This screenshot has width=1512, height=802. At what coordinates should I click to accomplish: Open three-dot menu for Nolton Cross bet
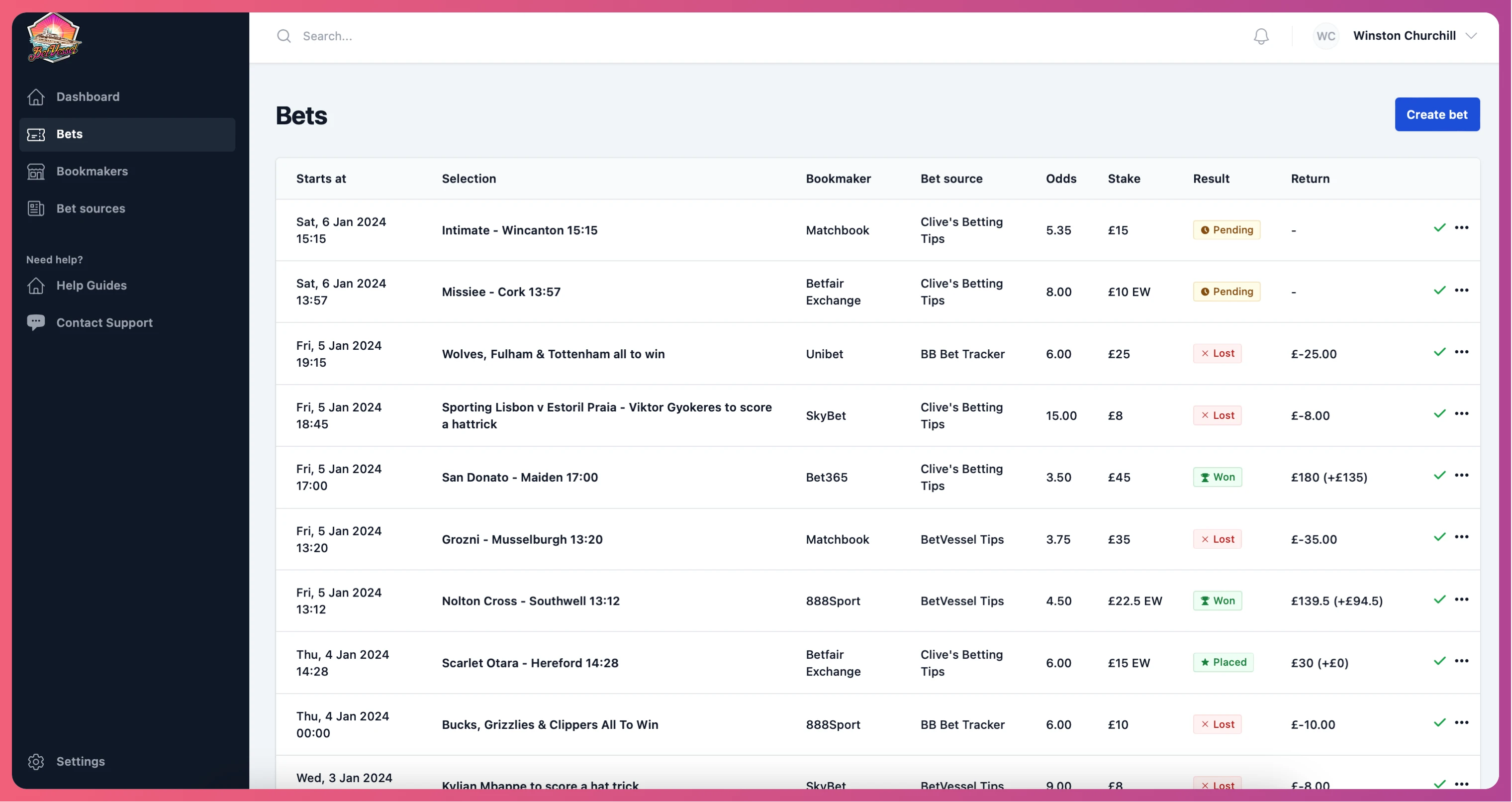[x=1462, y=600]
